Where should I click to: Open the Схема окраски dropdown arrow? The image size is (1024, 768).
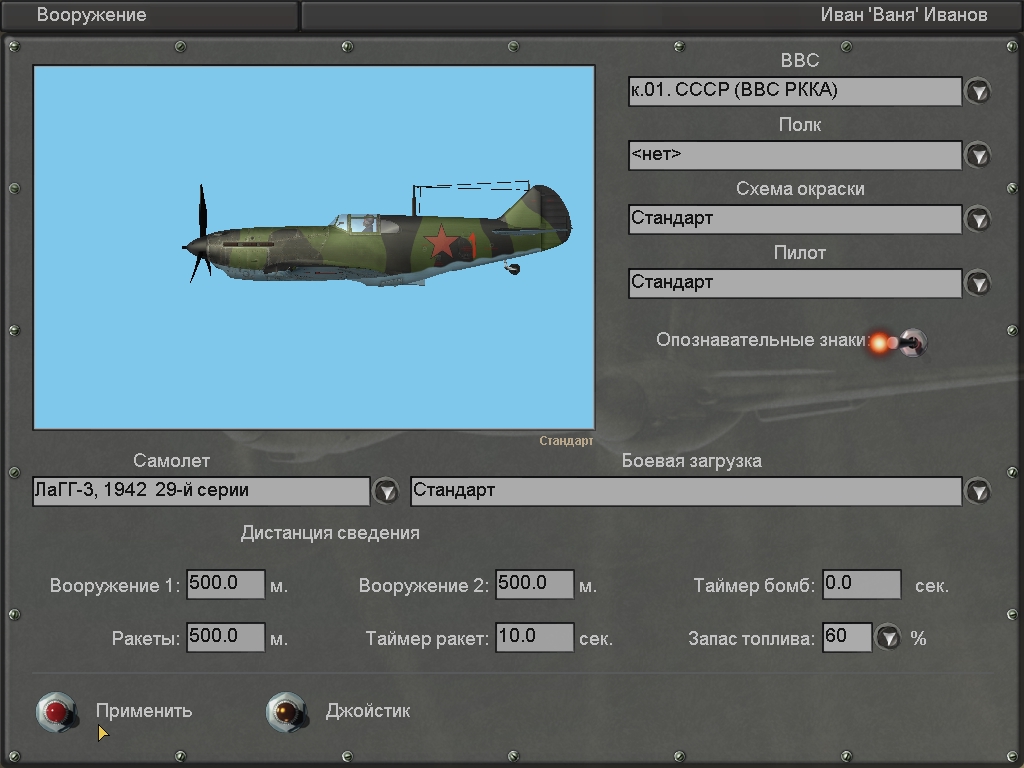[977, 220]
